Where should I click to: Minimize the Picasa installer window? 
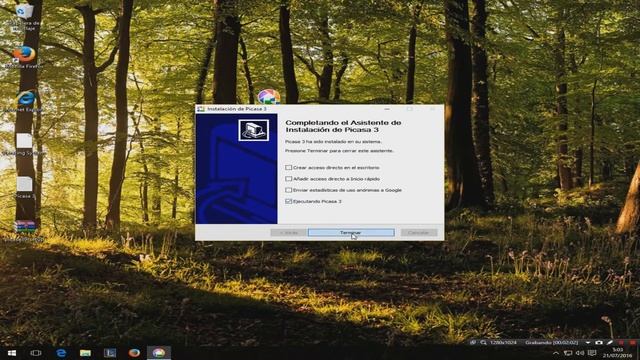[387, 109]
